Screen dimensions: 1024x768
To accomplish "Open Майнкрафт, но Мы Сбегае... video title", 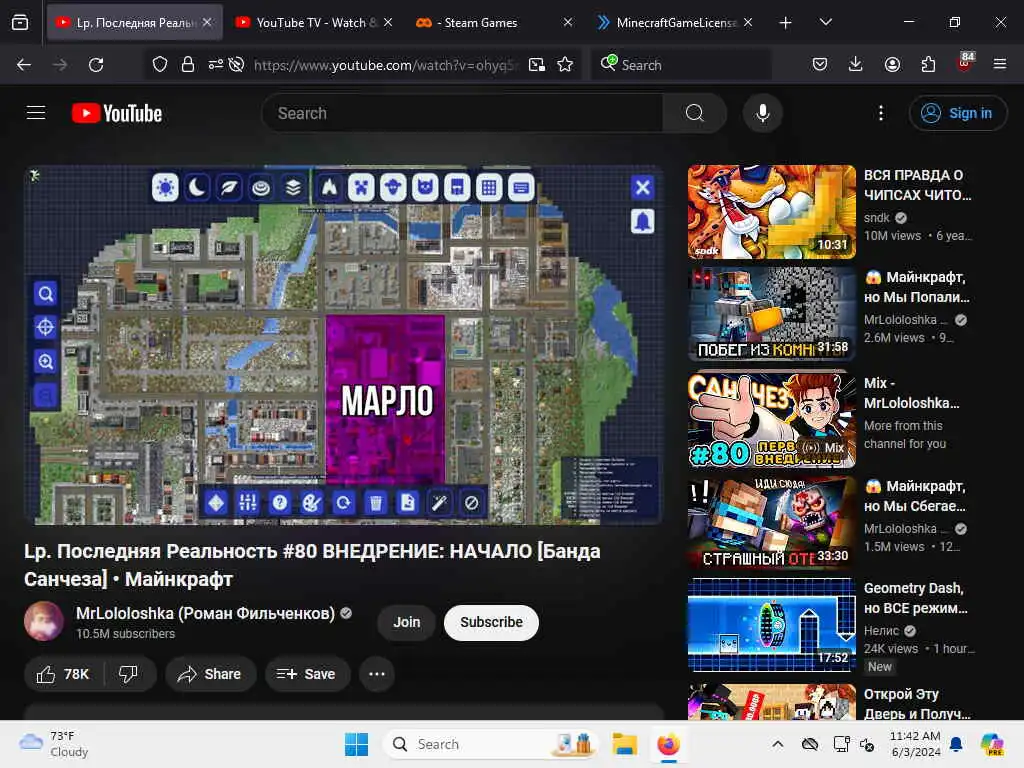I will (x=915, y=496).
